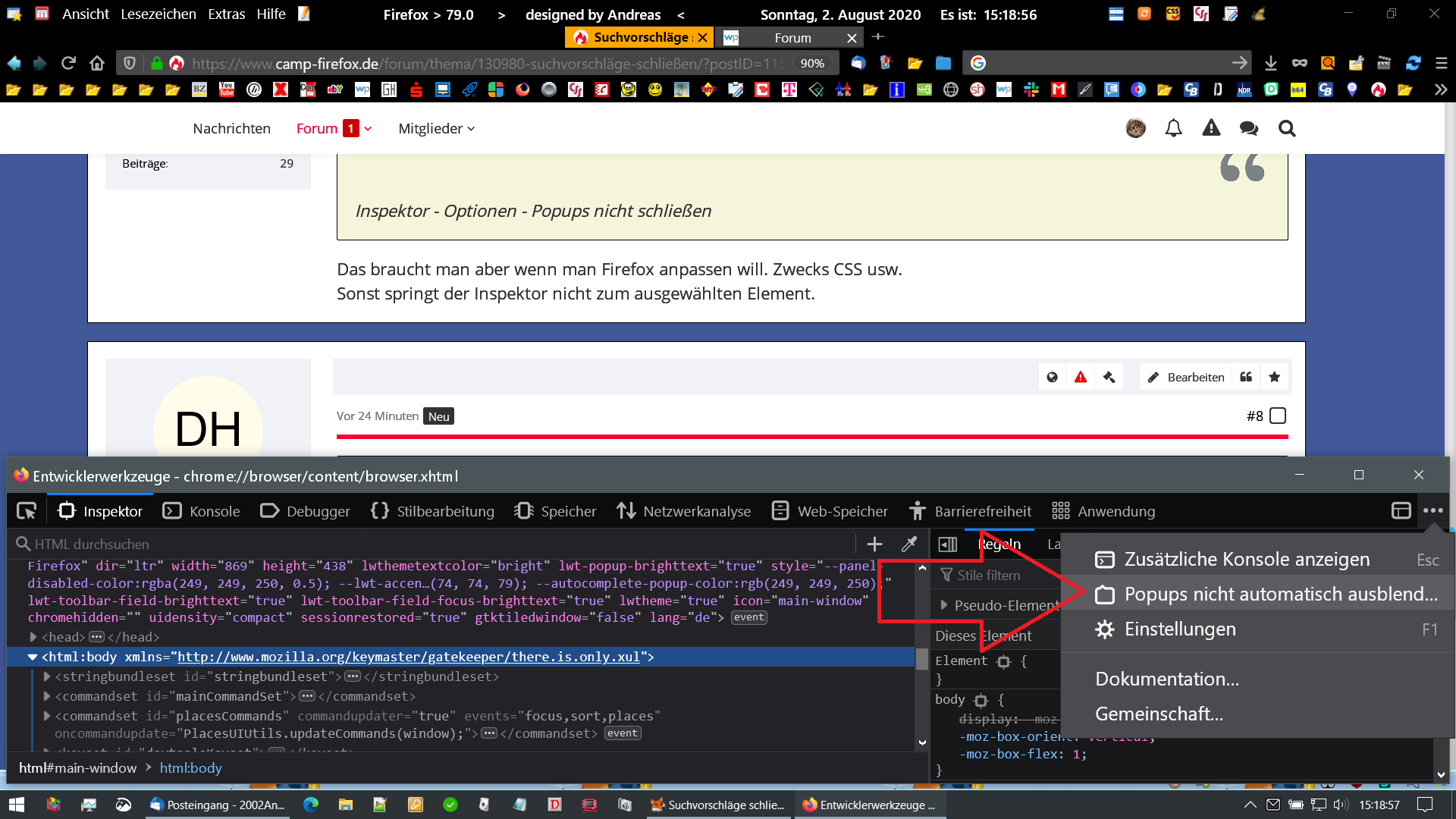Tick the checkbox beside post #8
This screenshot has height=819, width=1456.
point(1278,416)
